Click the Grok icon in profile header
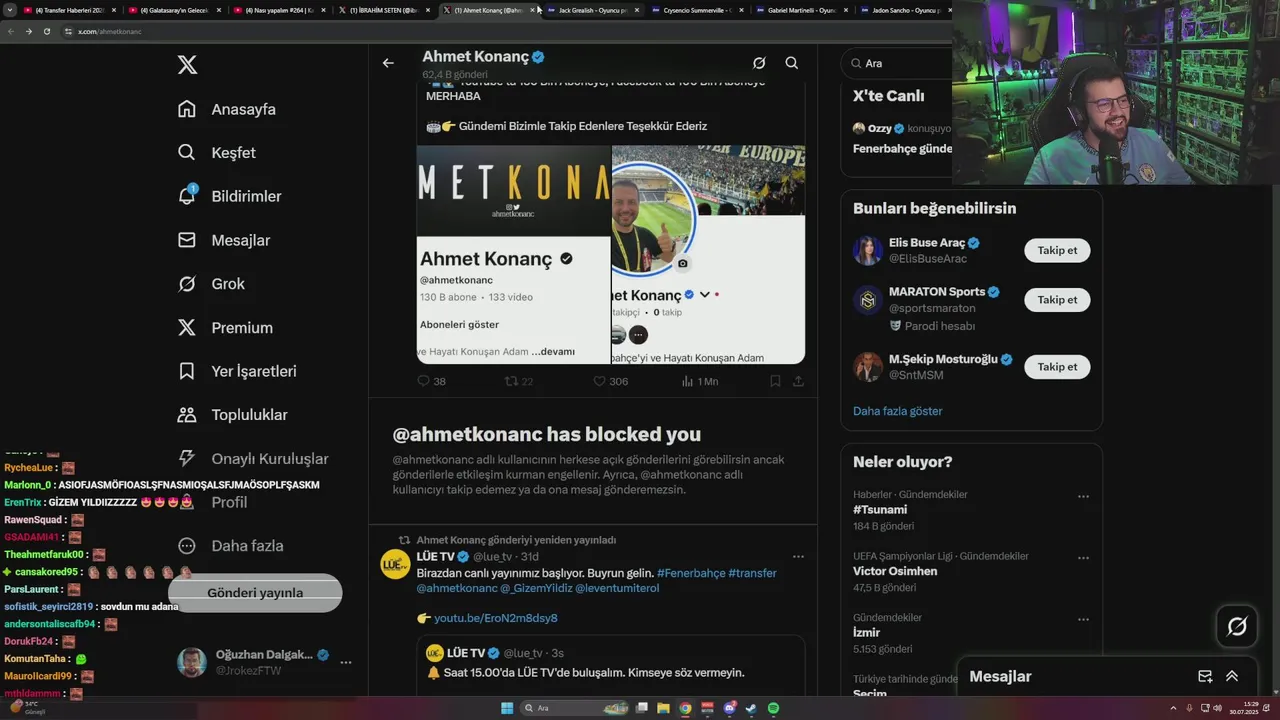 pos(759,63)
